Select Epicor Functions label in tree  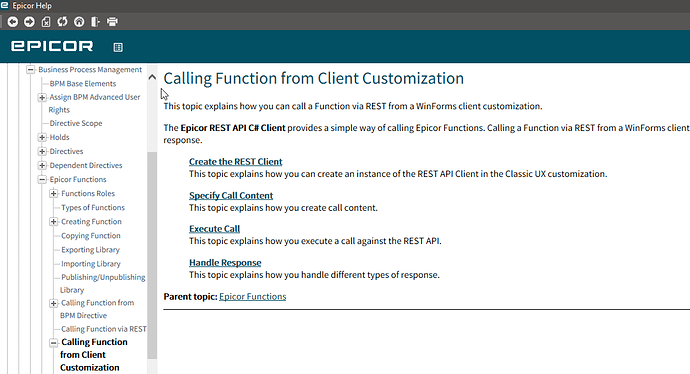click(78, 180)
